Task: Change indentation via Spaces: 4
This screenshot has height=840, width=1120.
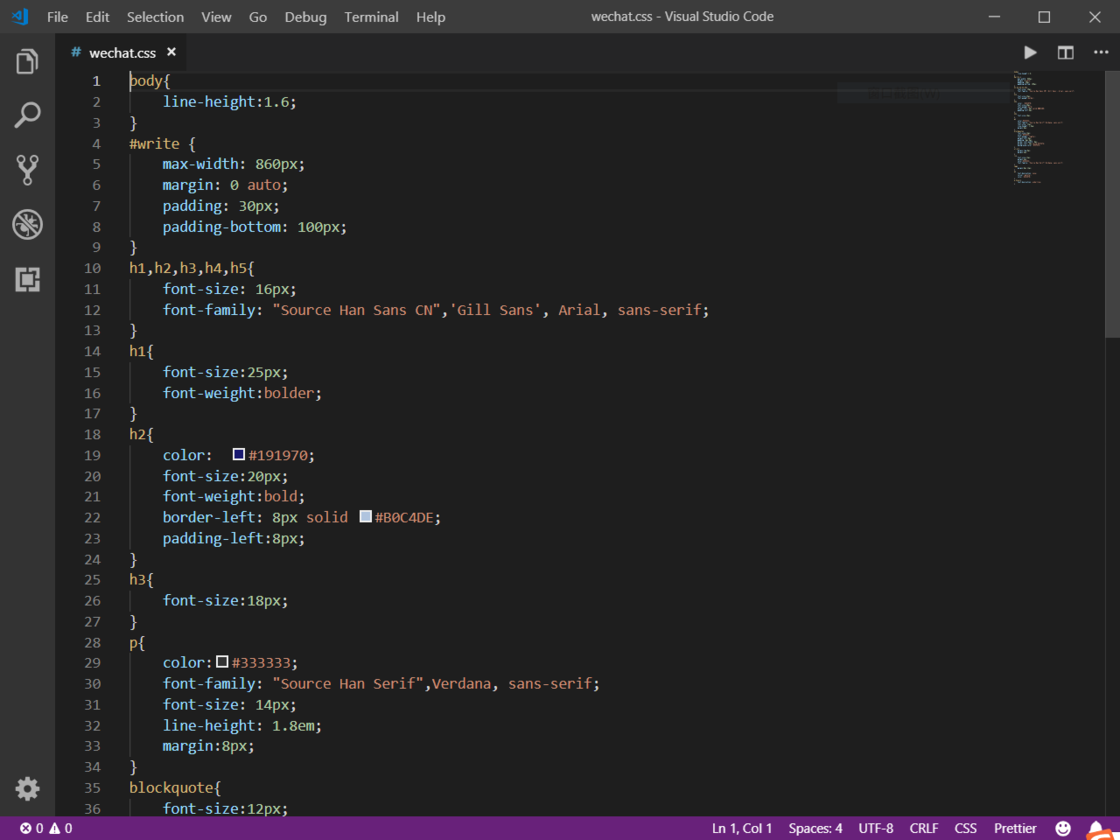Action: (815, 828)
